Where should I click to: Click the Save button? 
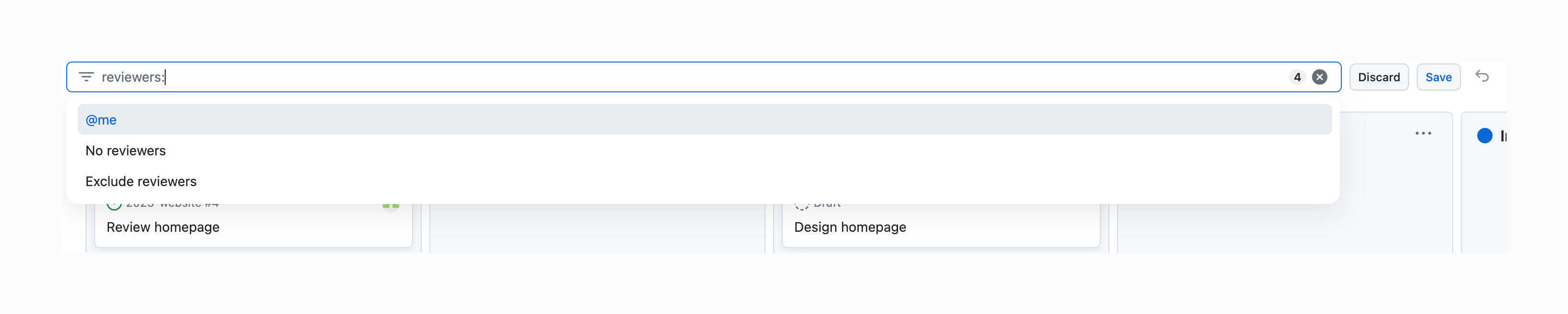pos(1438,77)
